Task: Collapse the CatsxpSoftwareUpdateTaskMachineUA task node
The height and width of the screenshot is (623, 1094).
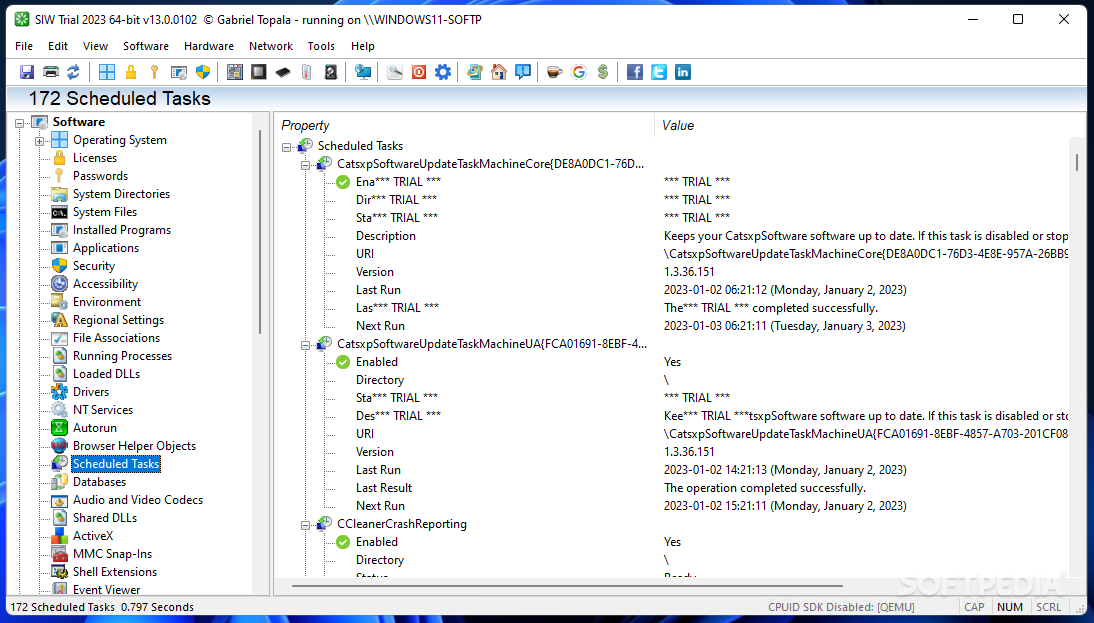Action: coord(305,345)
